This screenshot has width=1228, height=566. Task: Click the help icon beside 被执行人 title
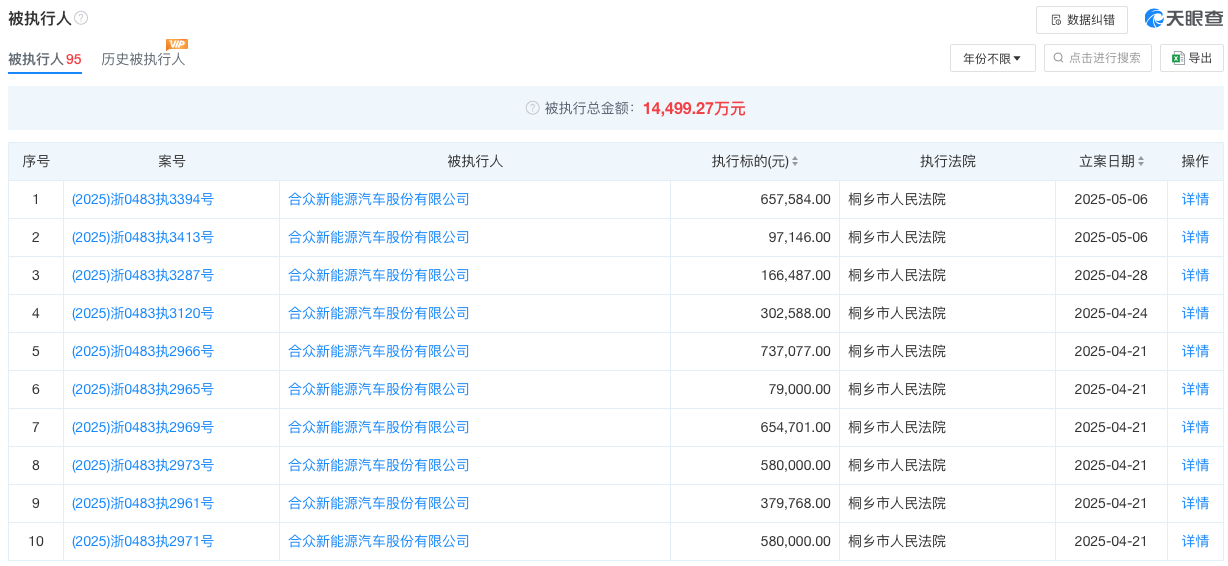point(81,18)
